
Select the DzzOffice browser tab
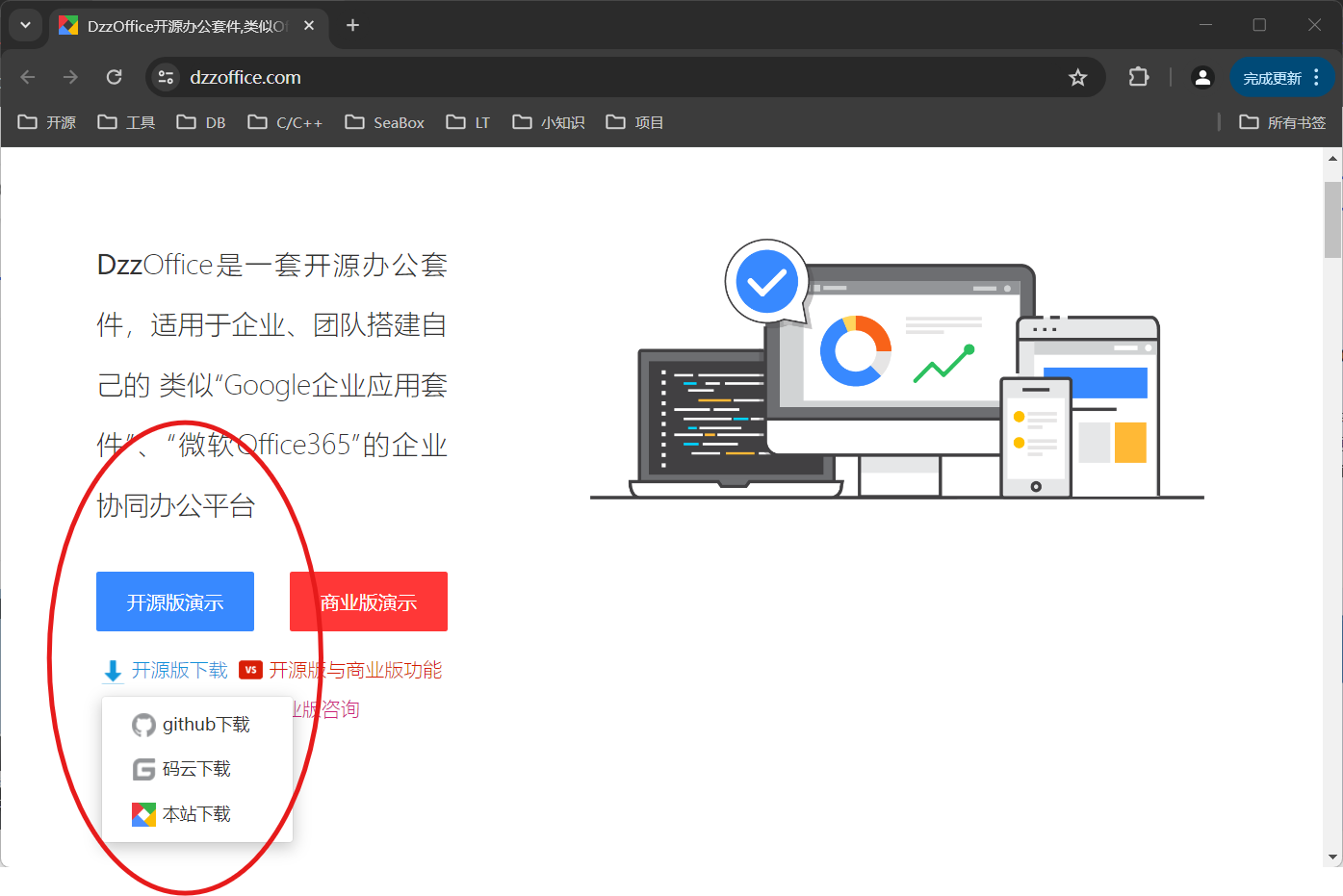[188, 26]
